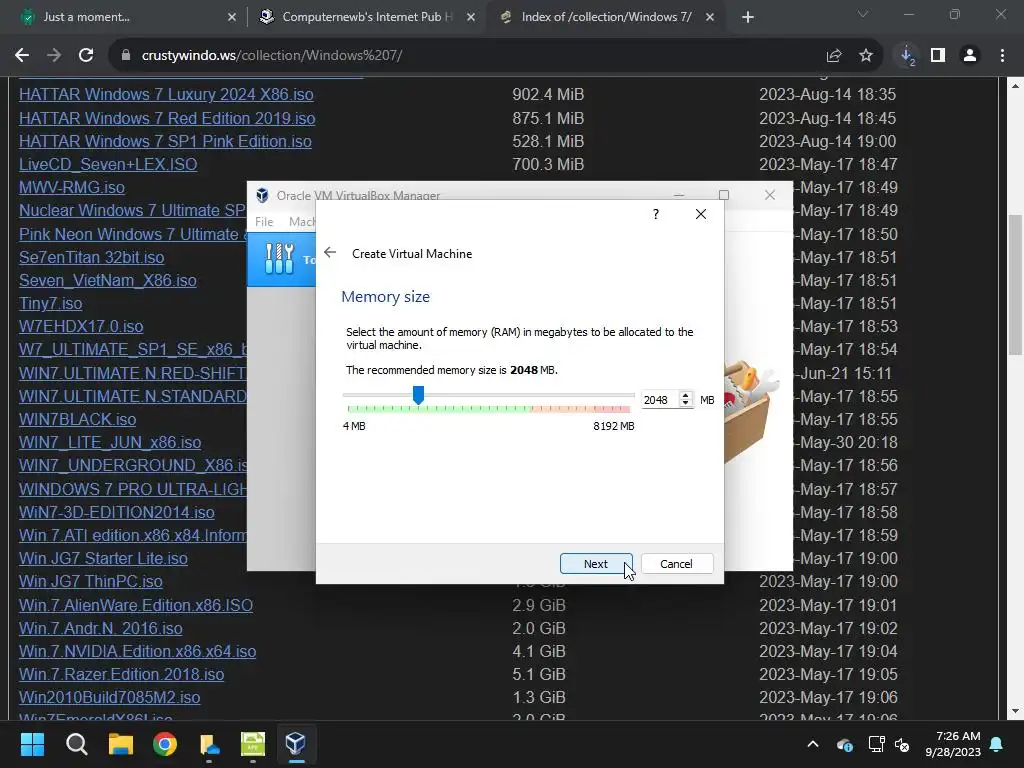Open Win2010Build7085M2.iso link
The height and width of the screenshot is (768, 1024).
pos(110,697)
